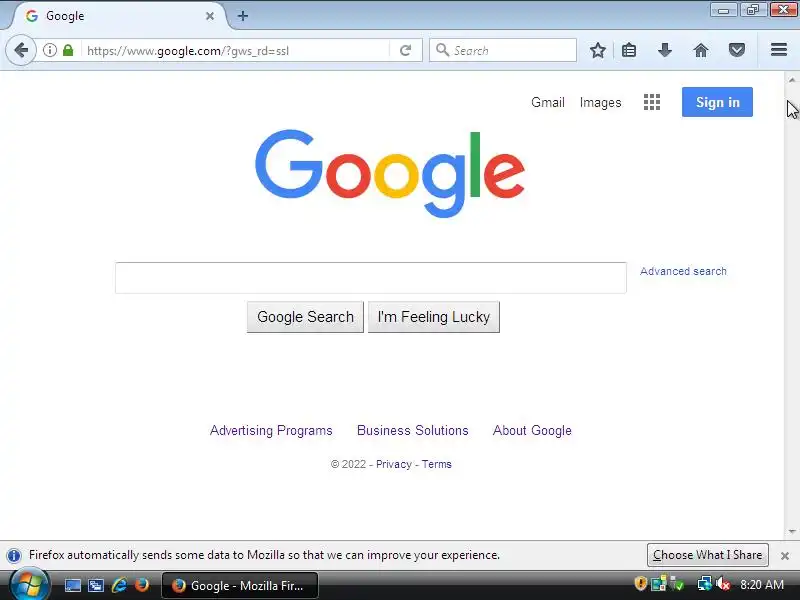The image size is (800, 600).
Task: Focus the Google search input box
Action: pyautogui.click(x=370, y=278)
